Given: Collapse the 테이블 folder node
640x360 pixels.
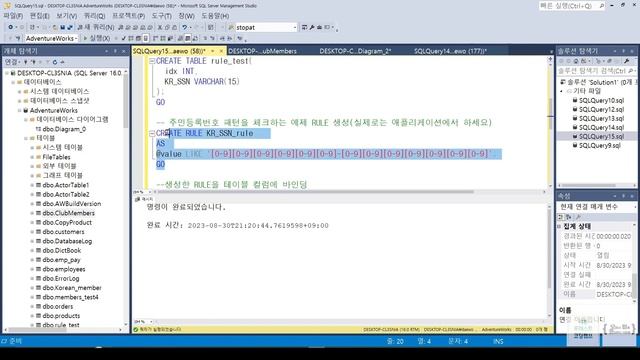Looking at the screenshot, I should click(x=26, y=138).
